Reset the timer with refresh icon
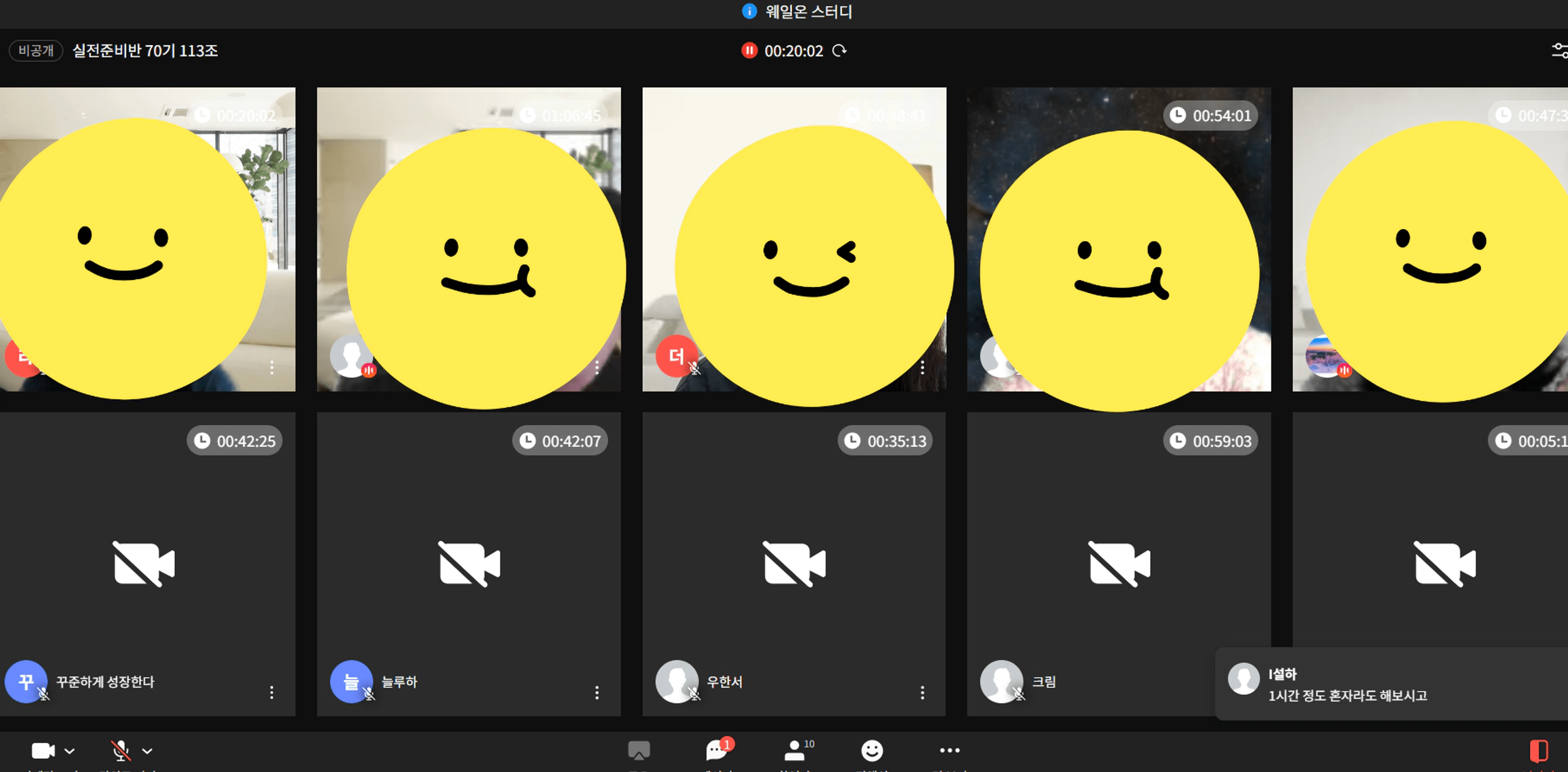 coord(840,51)
